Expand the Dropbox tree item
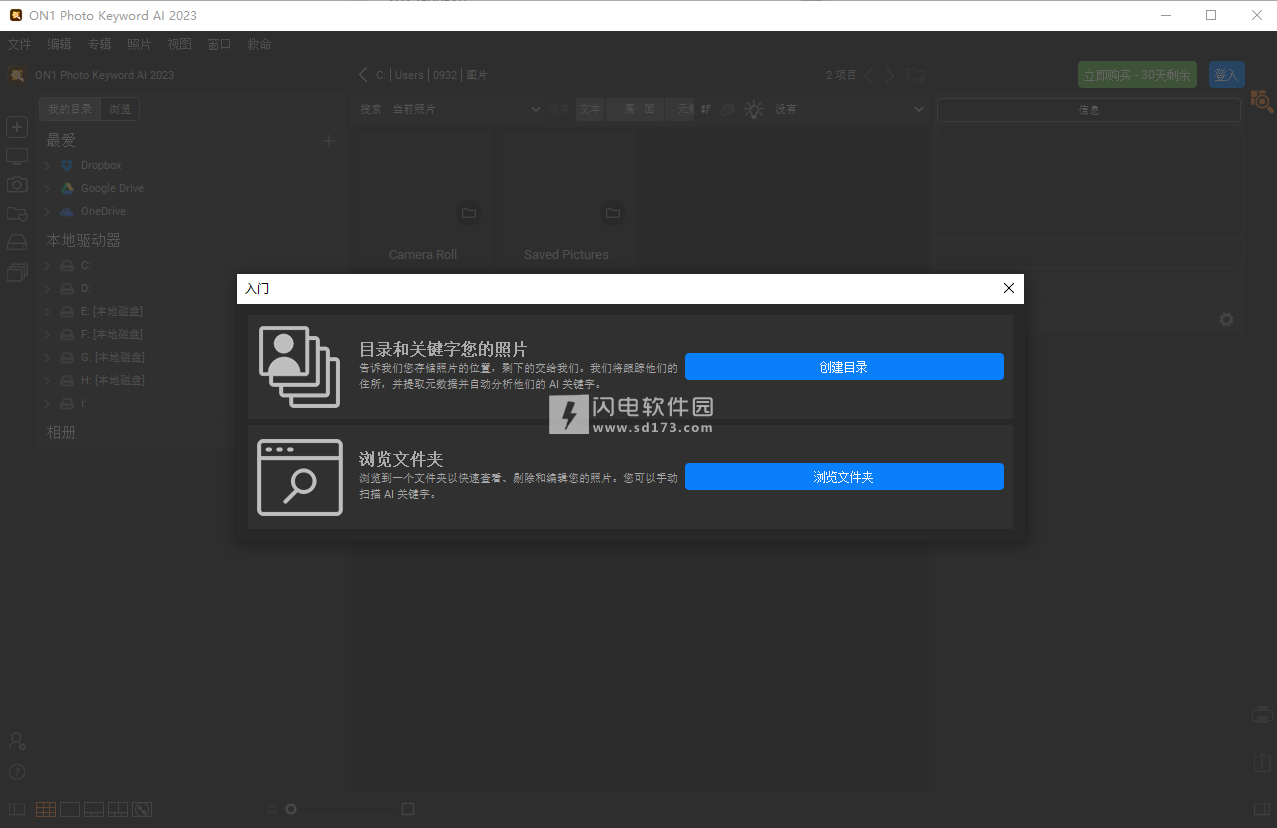1277x828 pixels. (47, 166)
